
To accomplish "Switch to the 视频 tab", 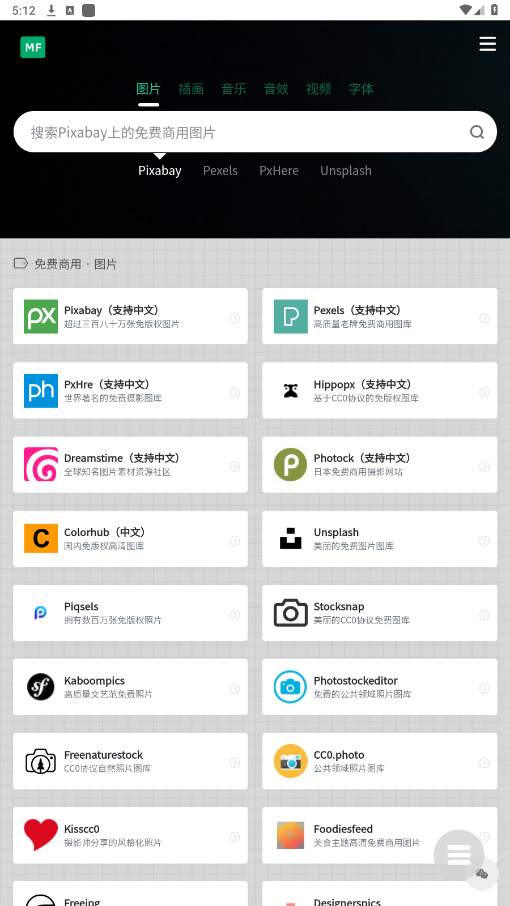I will pos(319,89).
